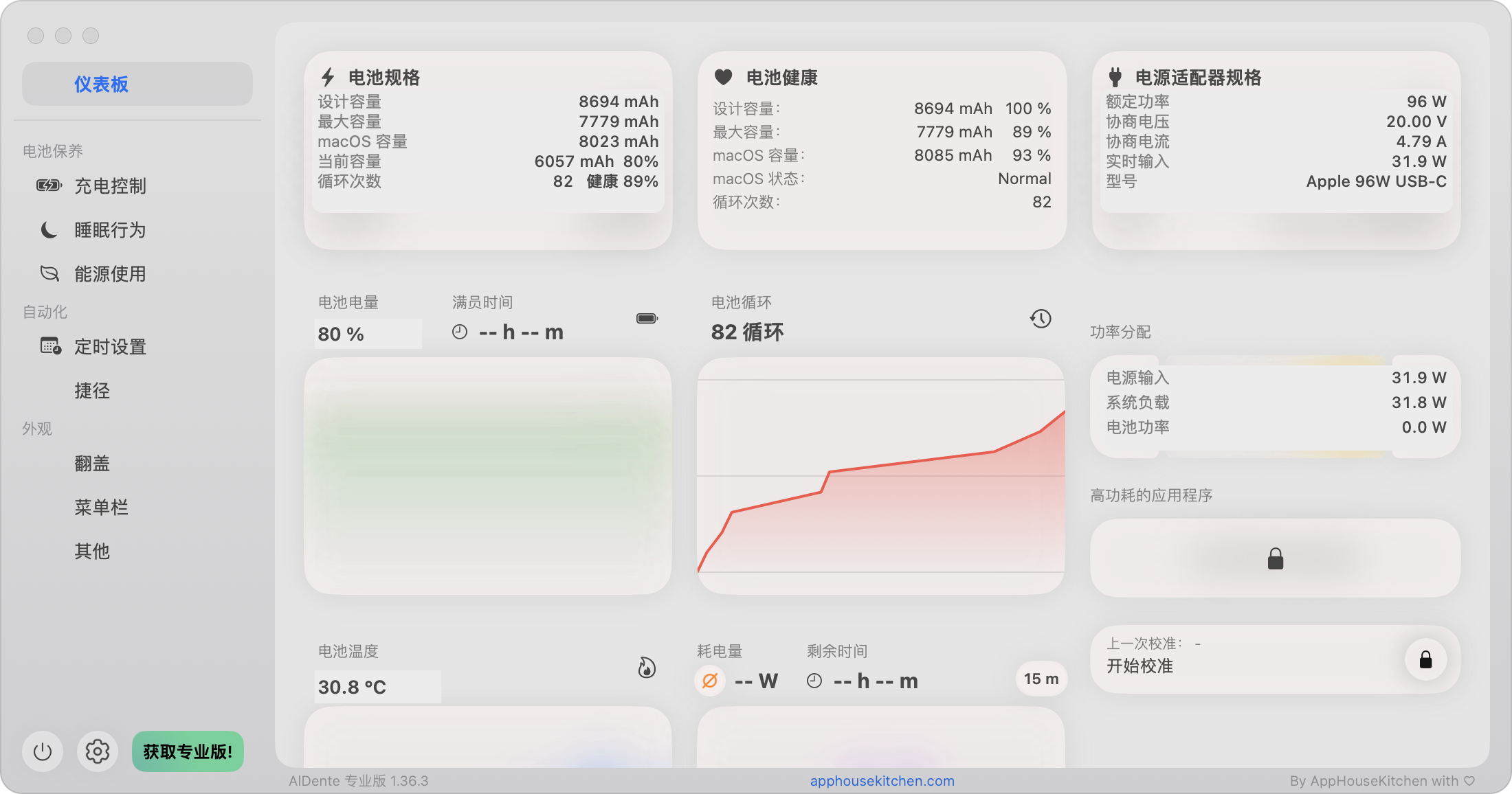This screenshot has height=794, width=1512.
Task: Click the lock in 高功耗的应用程序 card
Action: point(1276,558)
